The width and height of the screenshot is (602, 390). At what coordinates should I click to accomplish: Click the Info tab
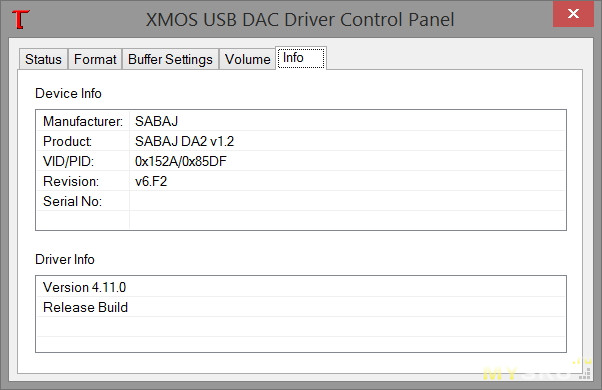[301, 58]
